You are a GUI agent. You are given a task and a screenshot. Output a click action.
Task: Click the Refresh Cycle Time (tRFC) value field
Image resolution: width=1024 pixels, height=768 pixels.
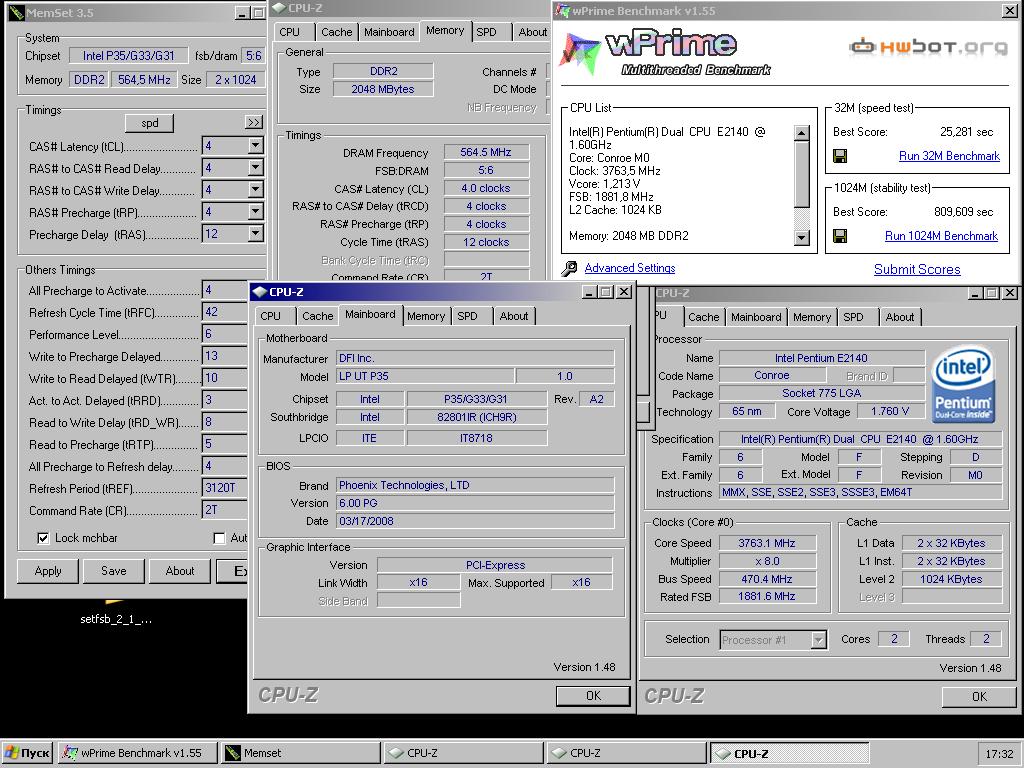click(224, 312)
